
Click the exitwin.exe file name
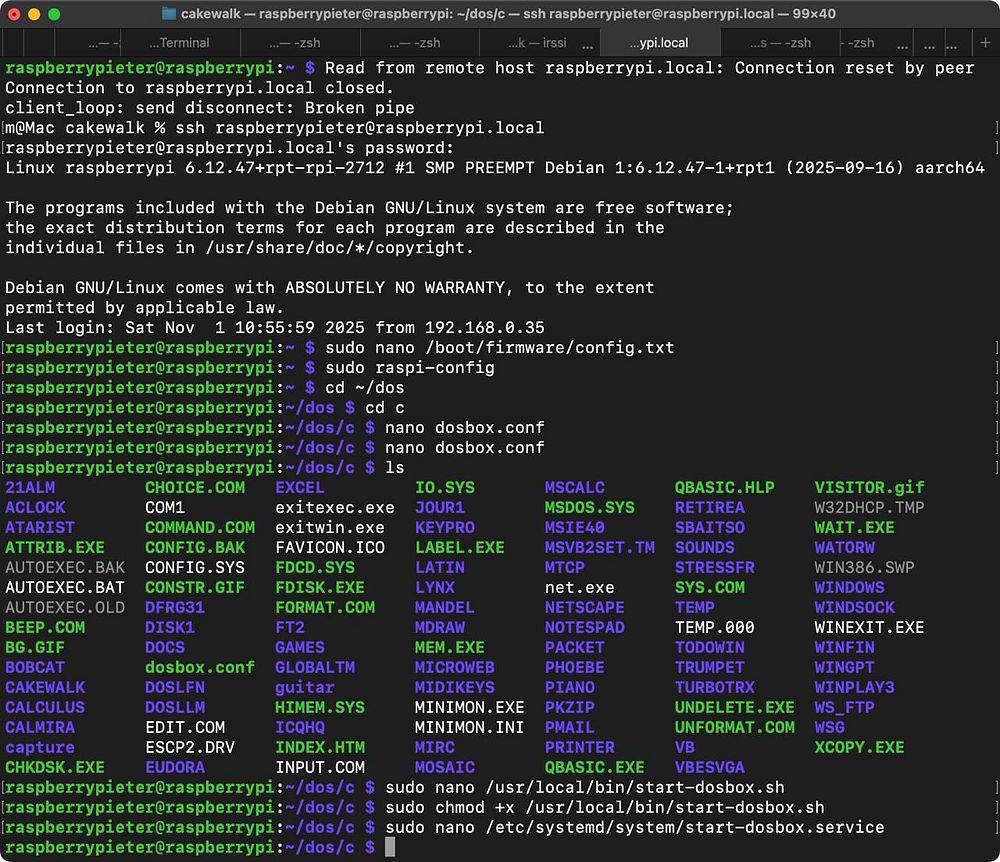(330, 528)
